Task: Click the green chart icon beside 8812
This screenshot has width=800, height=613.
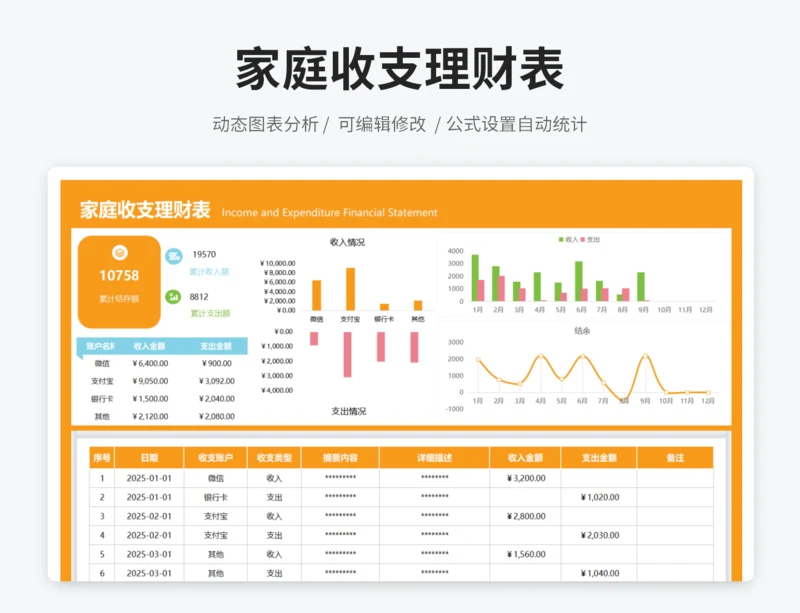Action: [173, 297]
